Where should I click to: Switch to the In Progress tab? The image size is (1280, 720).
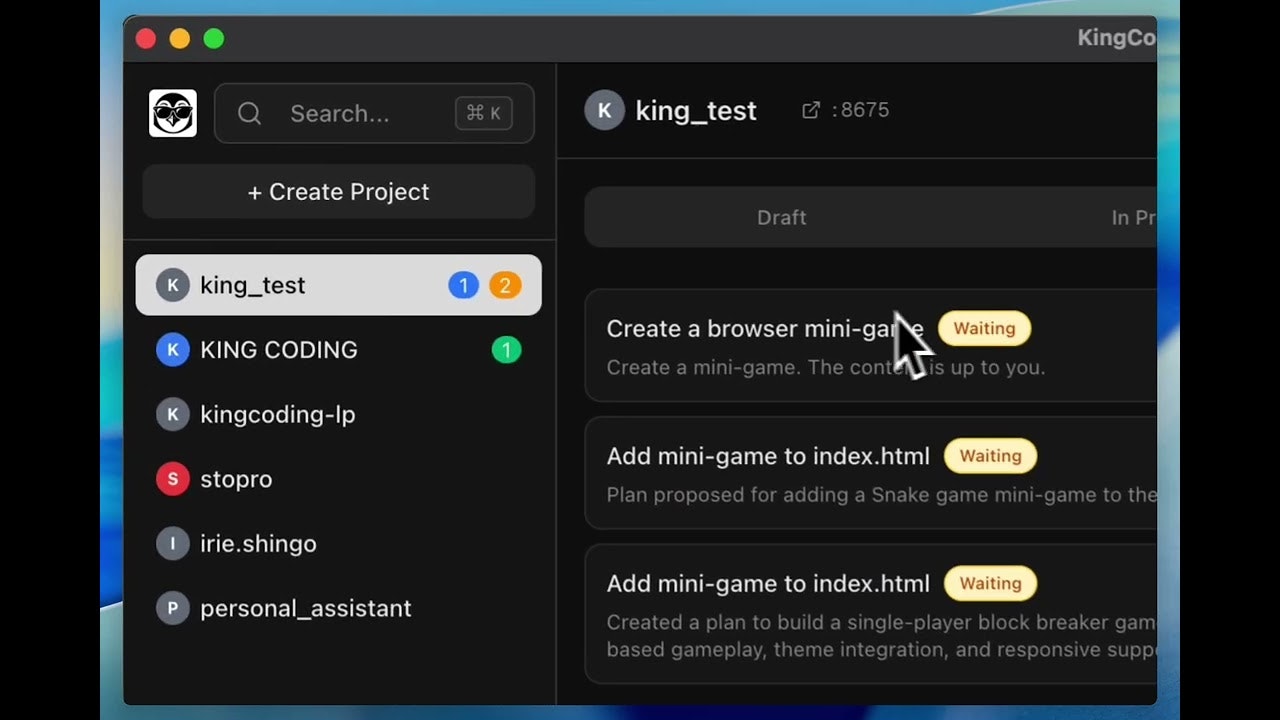pos(1135,217)
